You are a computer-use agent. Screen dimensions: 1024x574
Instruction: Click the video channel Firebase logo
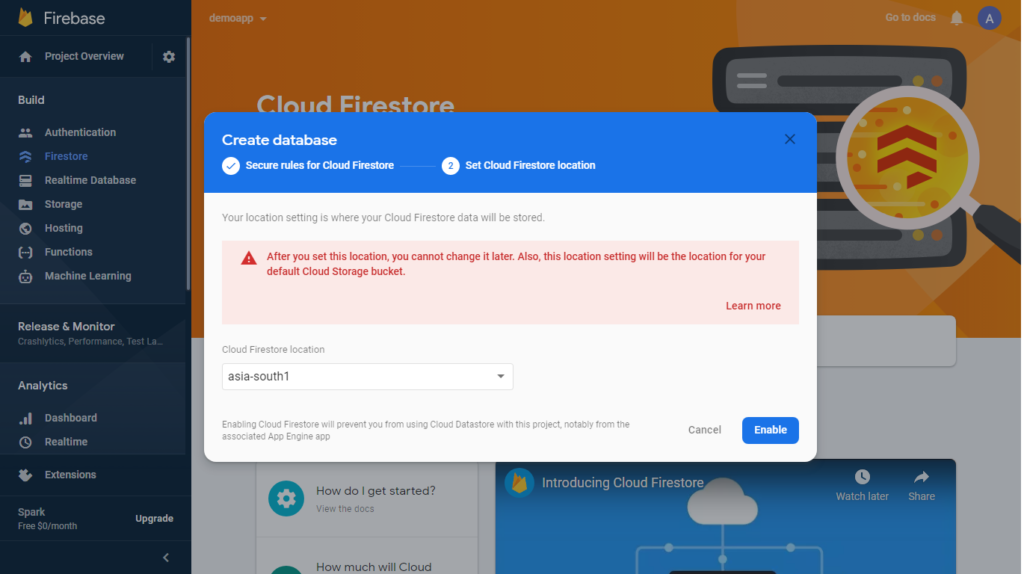519,483
